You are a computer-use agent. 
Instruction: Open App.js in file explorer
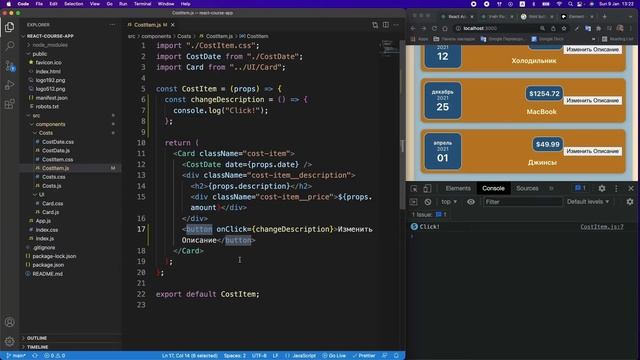pyautogui.click(x=43, y=221)
